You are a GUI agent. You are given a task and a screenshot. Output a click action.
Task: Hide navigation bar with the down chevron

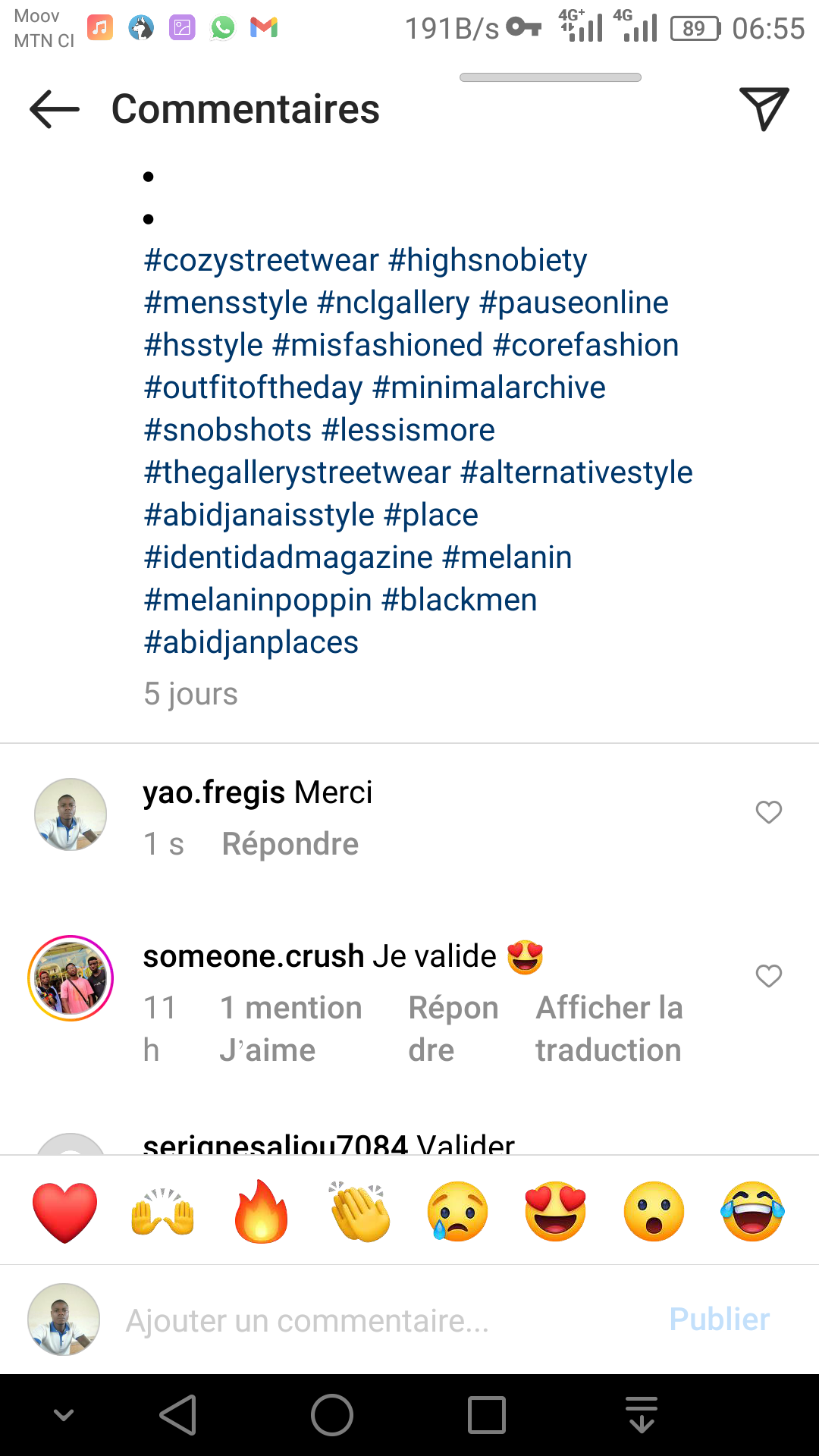[64, 1415]
